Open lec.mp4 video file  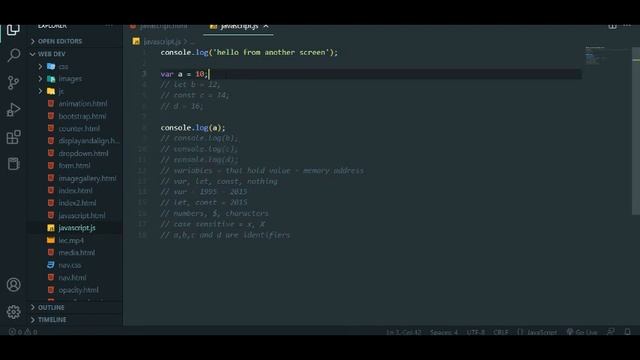pyautogui.click(x=71, y=240)
